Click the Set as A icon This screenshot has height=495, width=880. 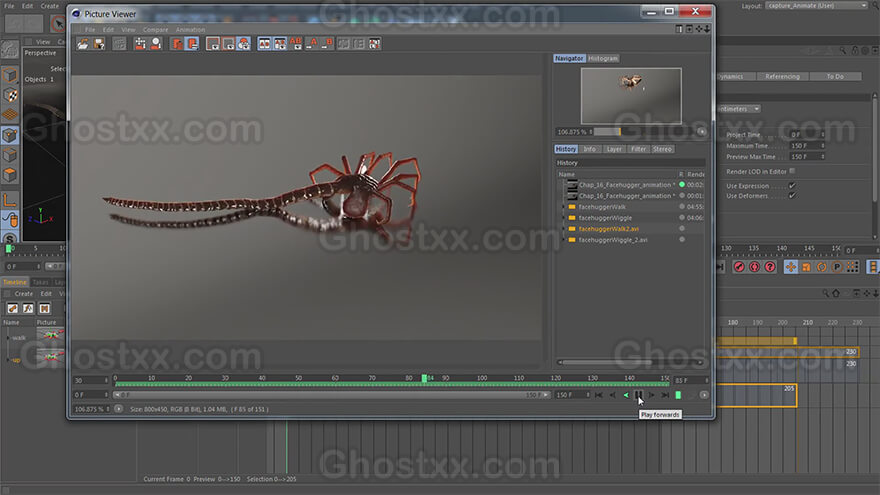coord(312,44)
